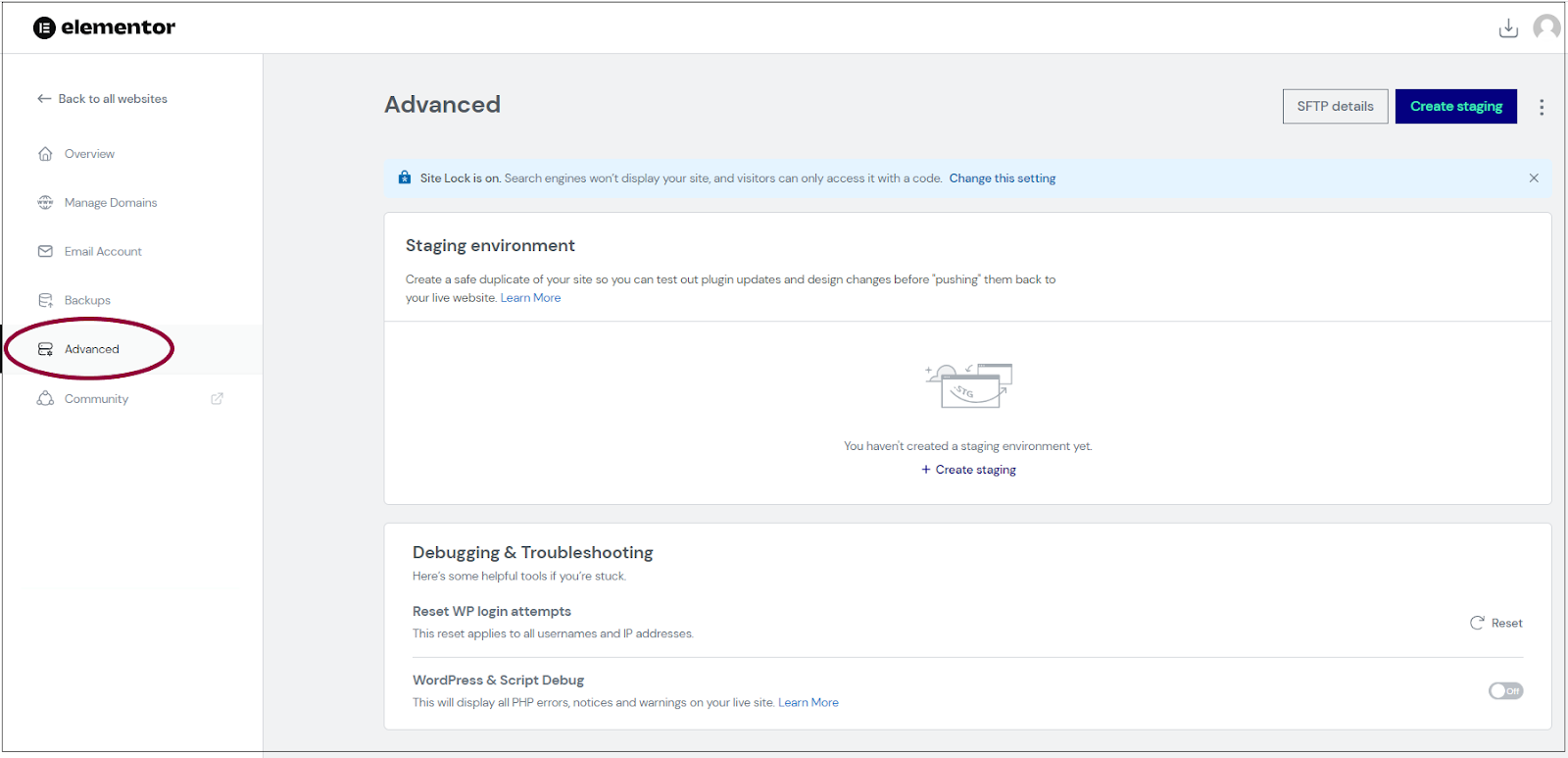
Task: Click the Community external link icon
Action: pos(218,399)
